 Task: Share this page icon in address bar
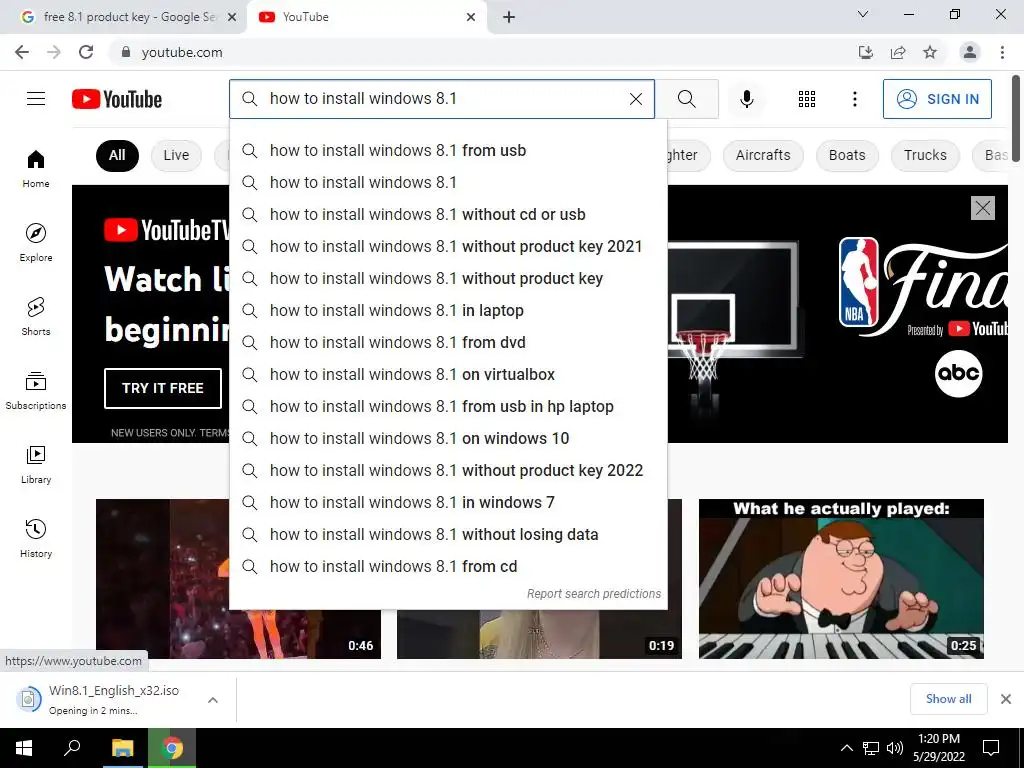point(898,52)
